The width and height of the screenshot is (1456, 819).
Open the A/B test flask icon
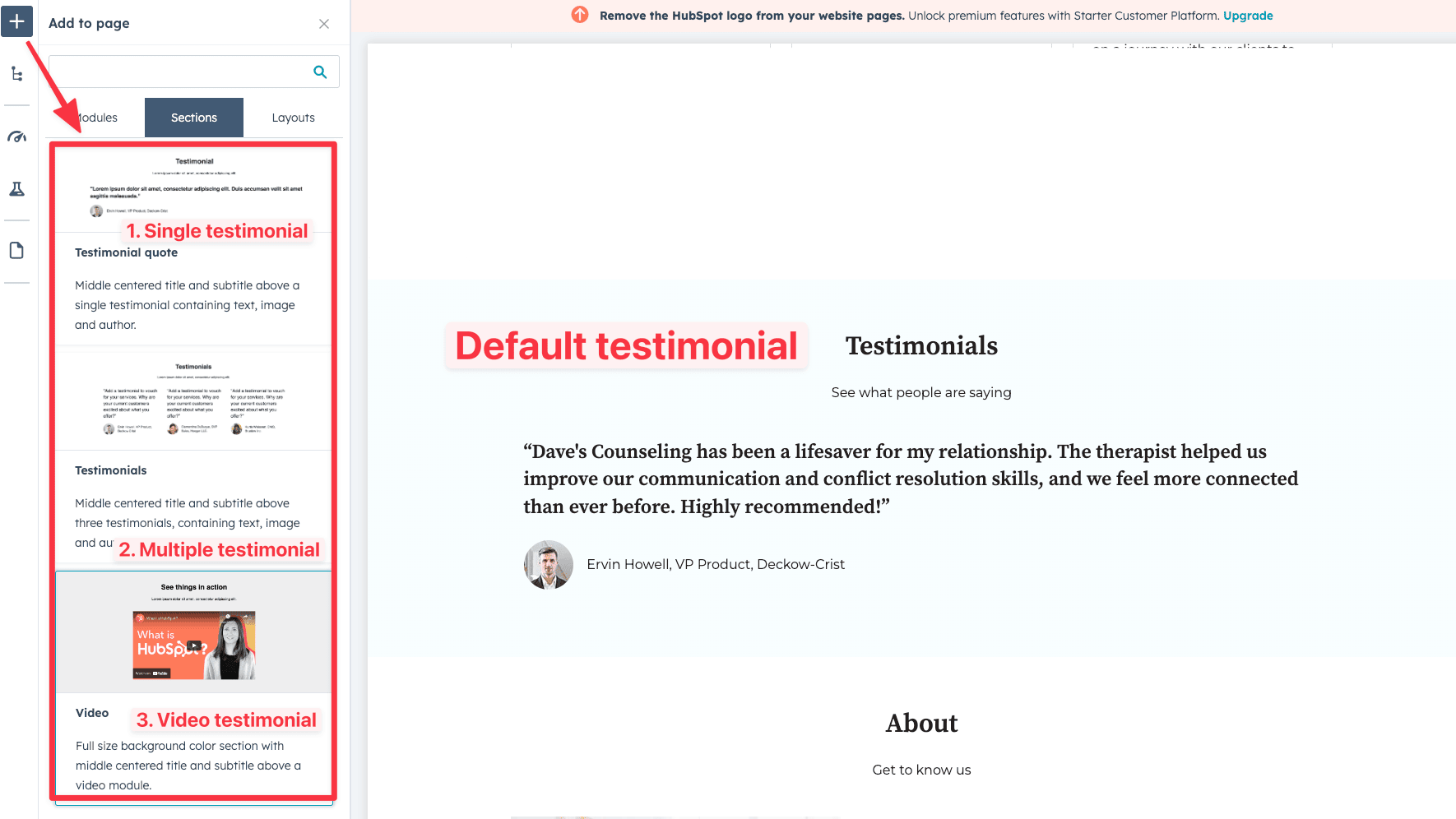pyautogui.click(x=16, y=188)
